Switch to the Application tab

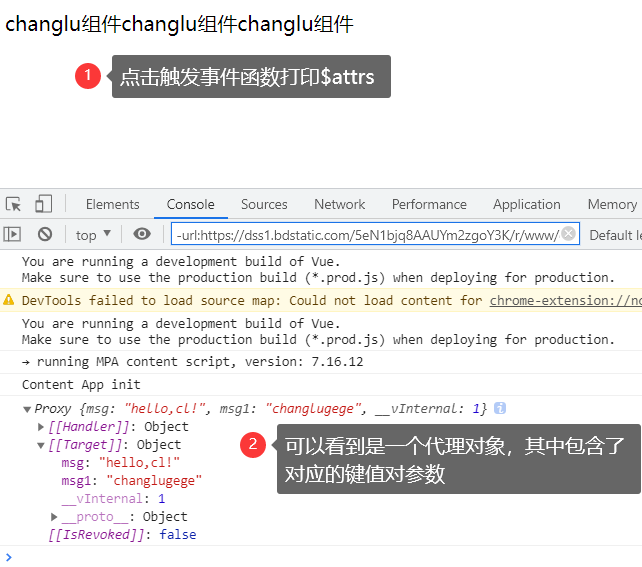click(527, 204)
